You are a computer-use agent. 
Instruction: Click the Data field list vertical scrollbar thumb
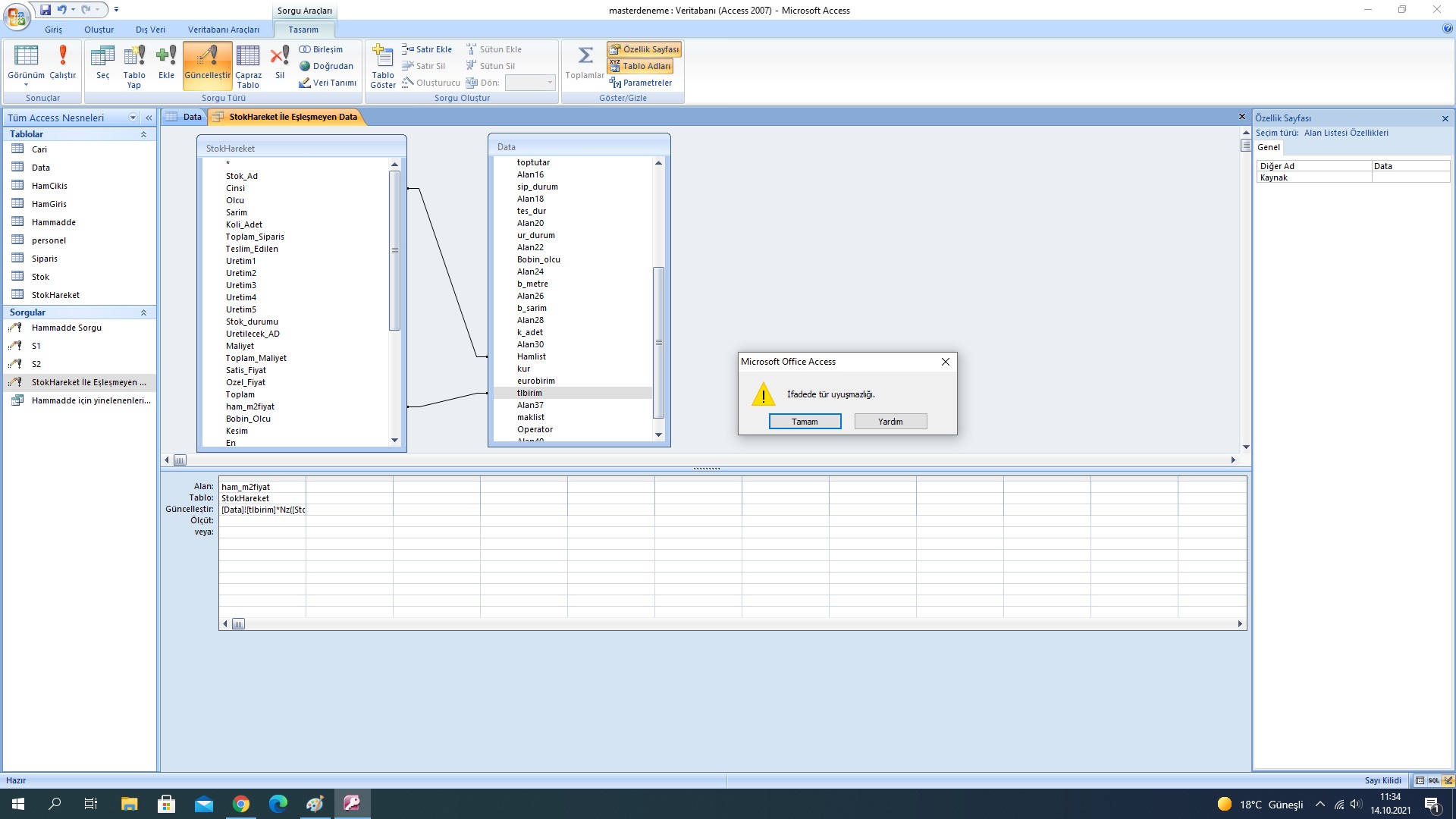pyautogui.click(x=658, y=341)
